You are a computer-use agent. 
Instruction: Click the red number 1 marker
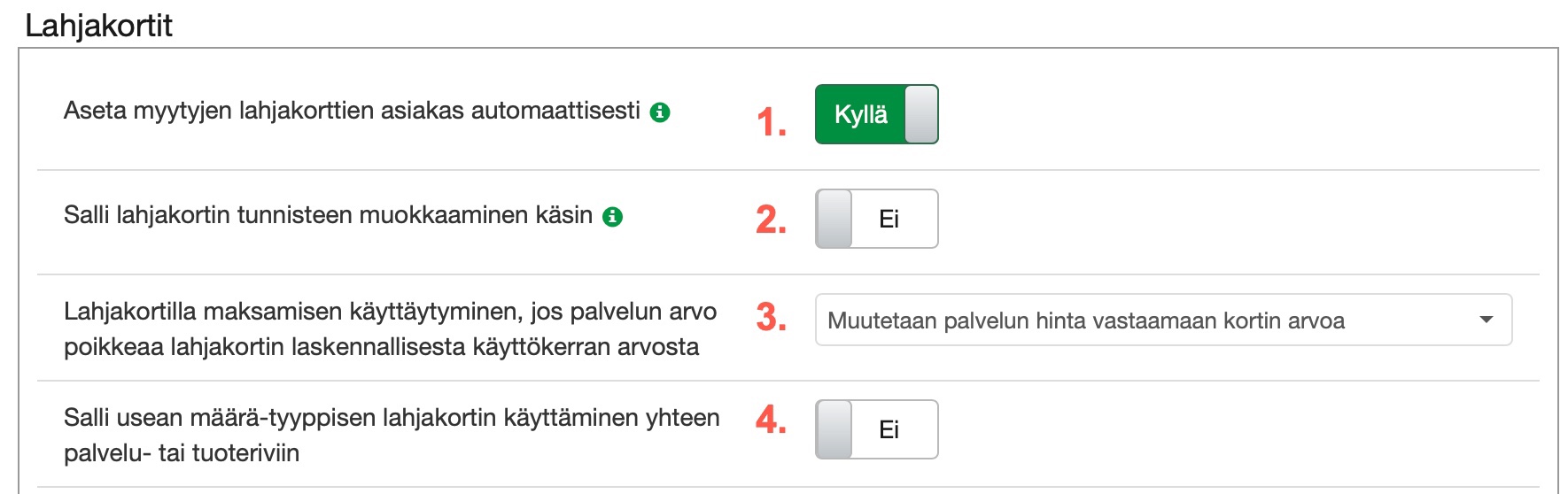click(x=771, y=122)
